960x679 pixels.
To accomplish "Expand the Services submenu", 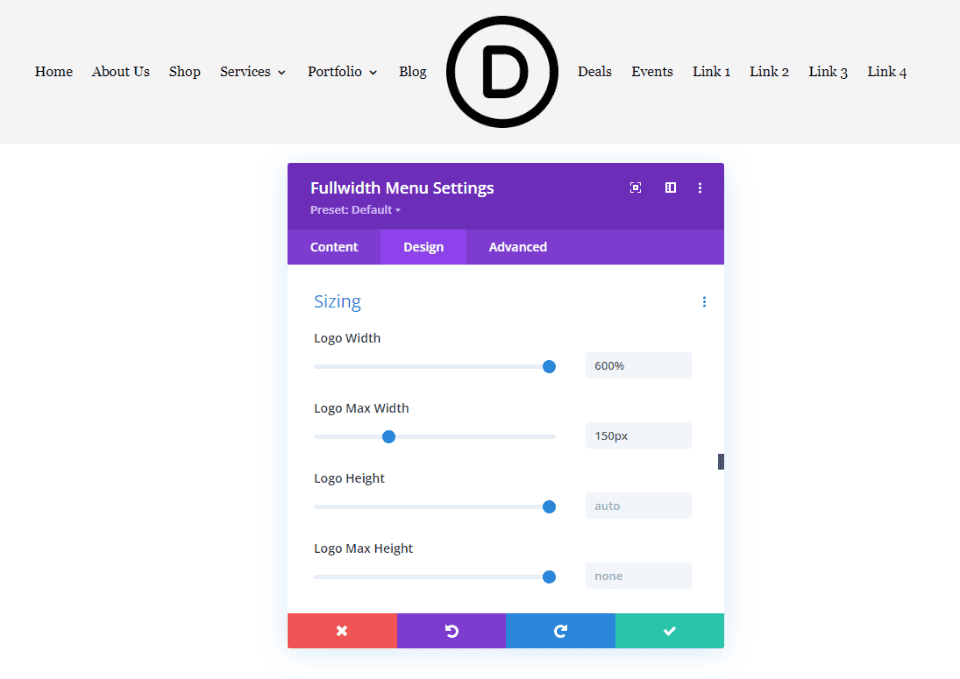I will (x=253, y=72).
